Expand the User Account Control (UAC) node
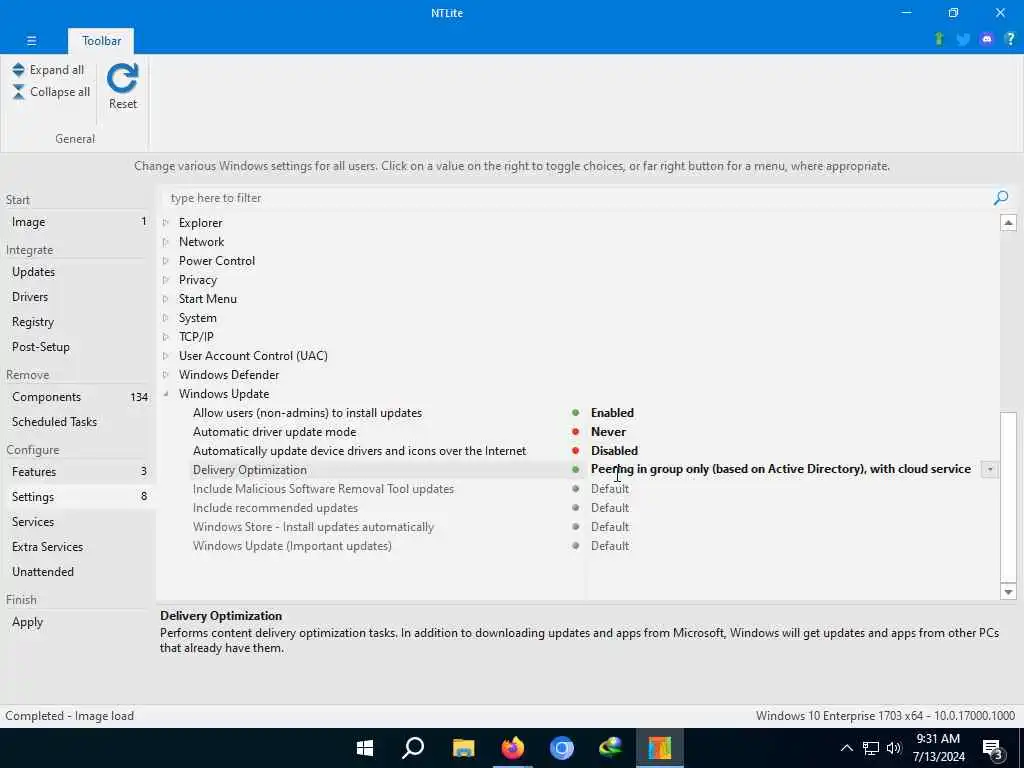Screen dimensions: 1024x768 point(166,356)
